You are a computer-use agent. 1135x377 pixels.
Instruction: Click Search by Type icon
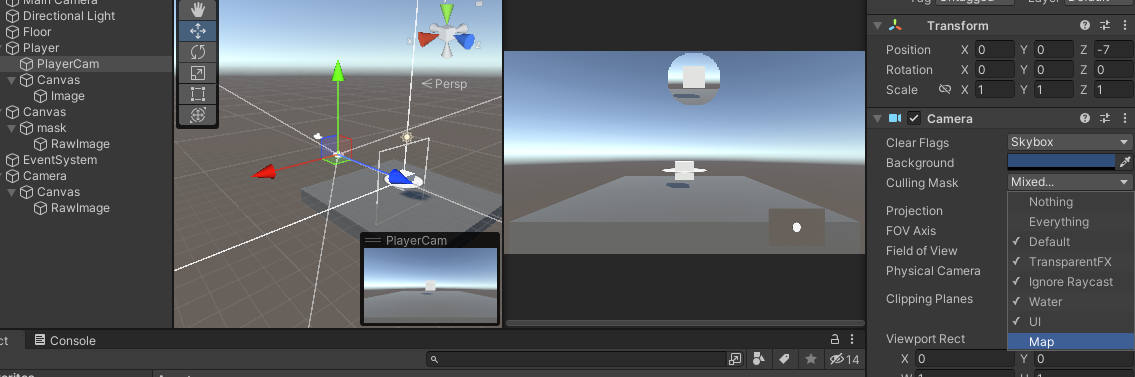[758, 359]
